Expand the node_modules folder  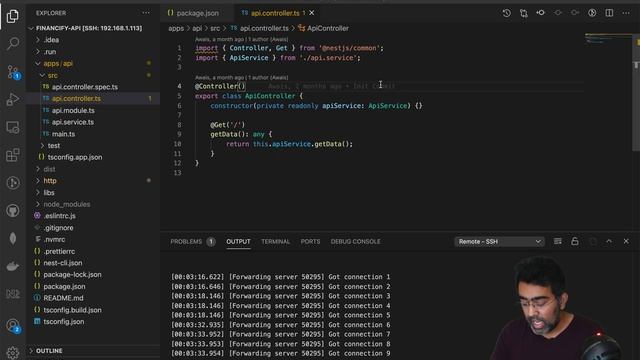67,204
